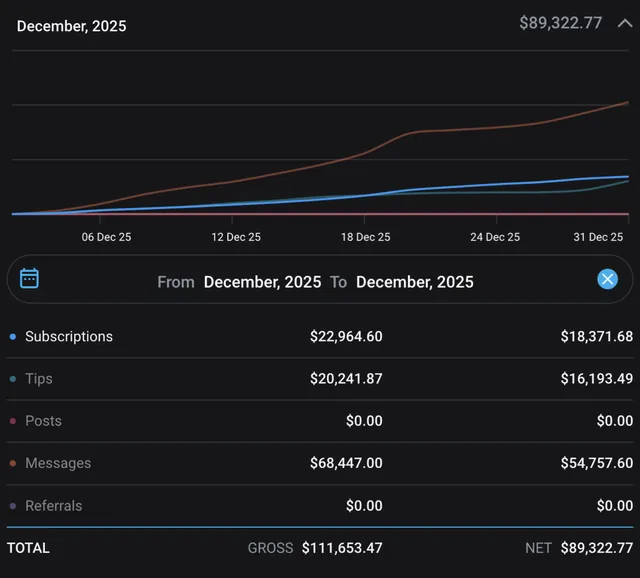Click the orange Messages line endpoint
640x578 pixels.
[x=627, y=103]
